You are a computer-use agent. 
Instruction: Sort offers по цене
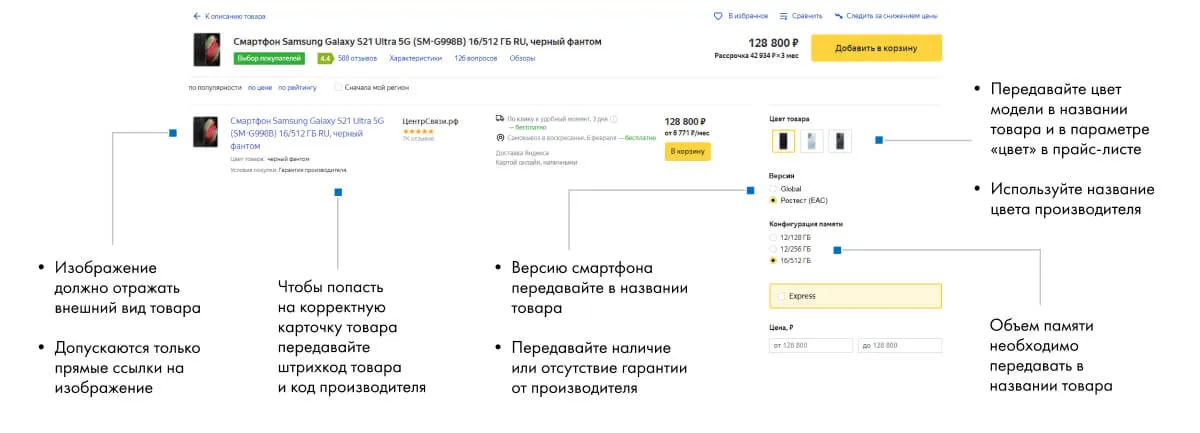pyautogui.click(x=259, y=88)
